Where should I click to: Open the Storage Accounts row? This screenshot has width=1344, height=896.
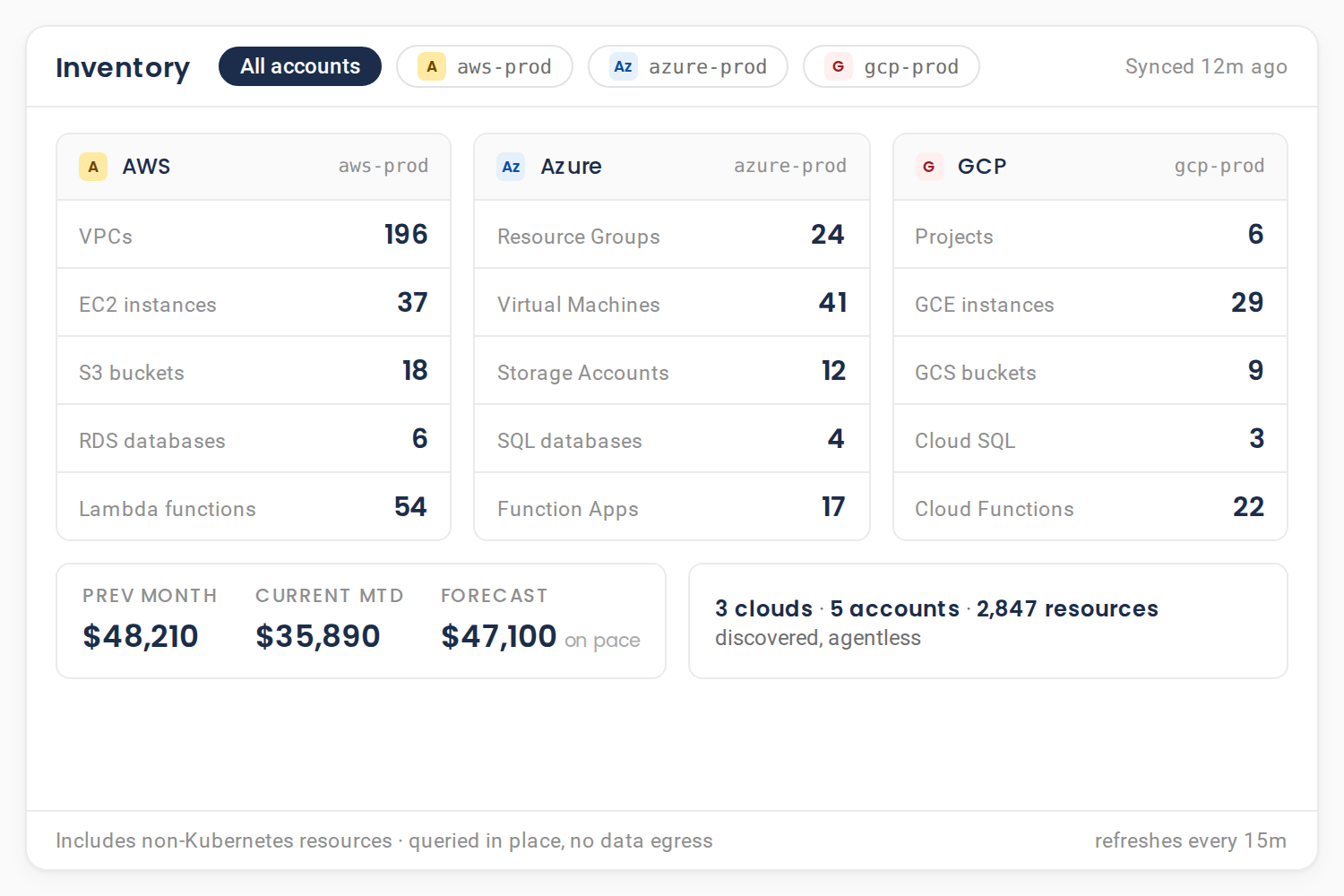pos(672,371)
